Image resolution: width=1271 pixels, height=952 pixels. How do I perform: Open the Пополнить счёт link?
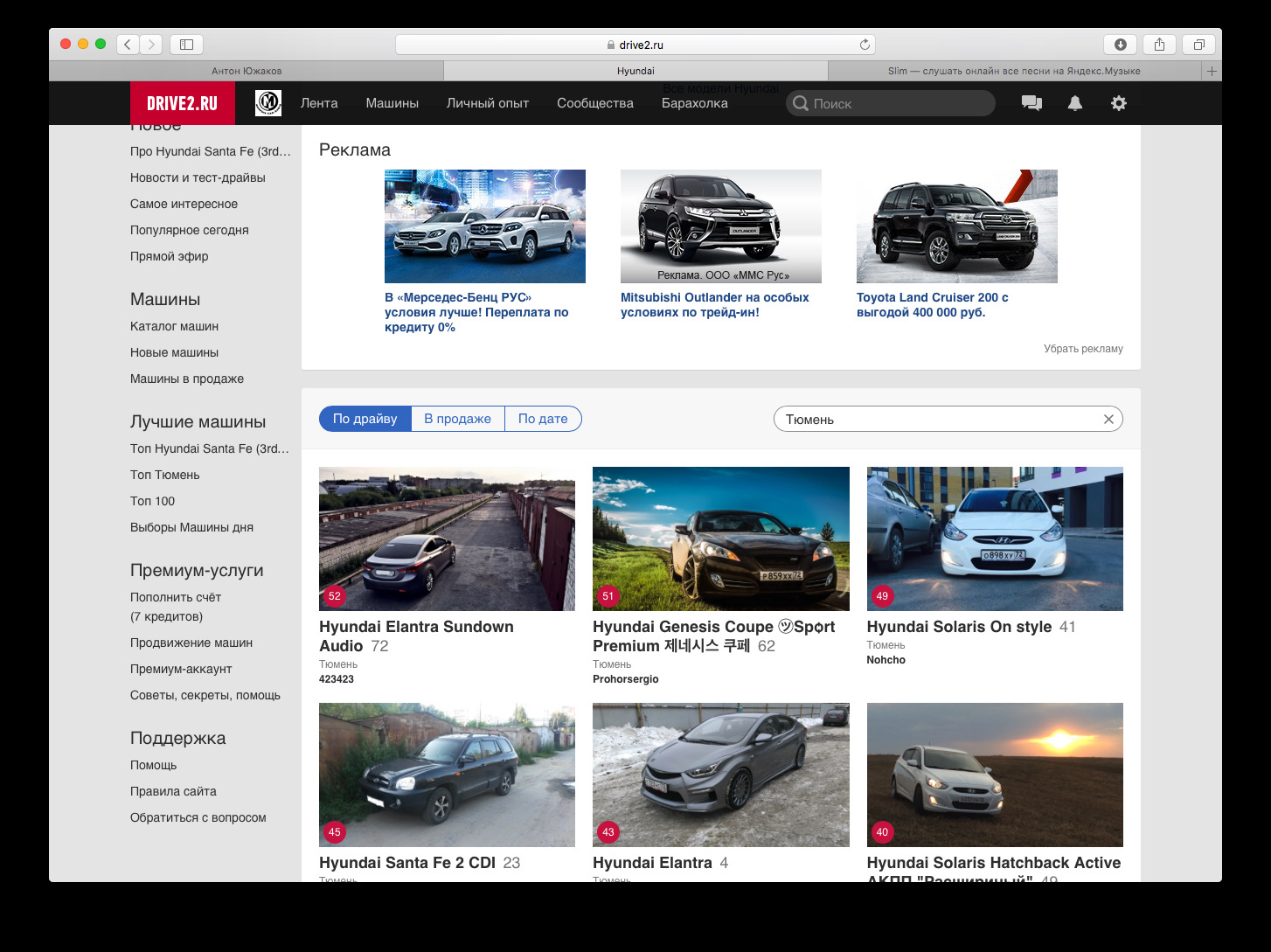(x=176, y=597)
